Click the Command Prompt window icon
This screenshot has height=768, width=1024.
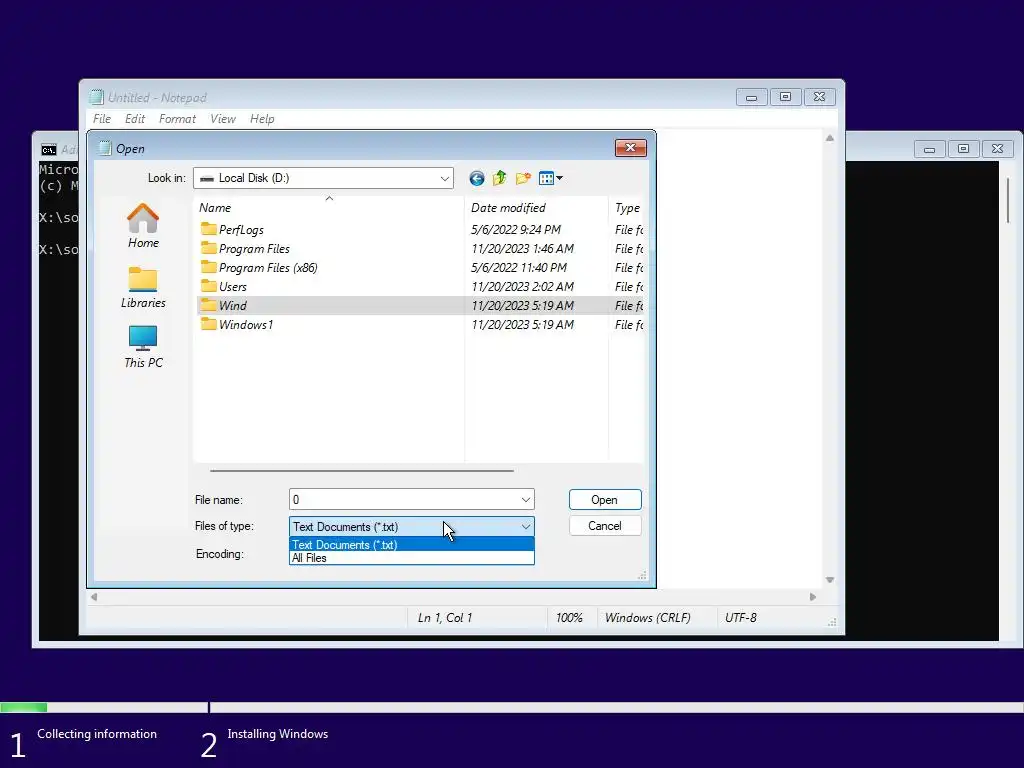click(x=48, y=150)
